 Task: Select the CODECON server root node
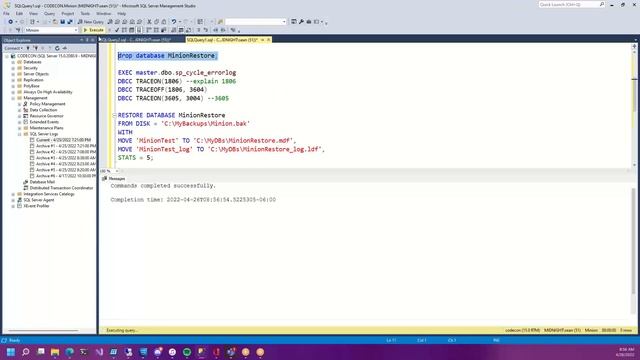(x=53, y=56)
